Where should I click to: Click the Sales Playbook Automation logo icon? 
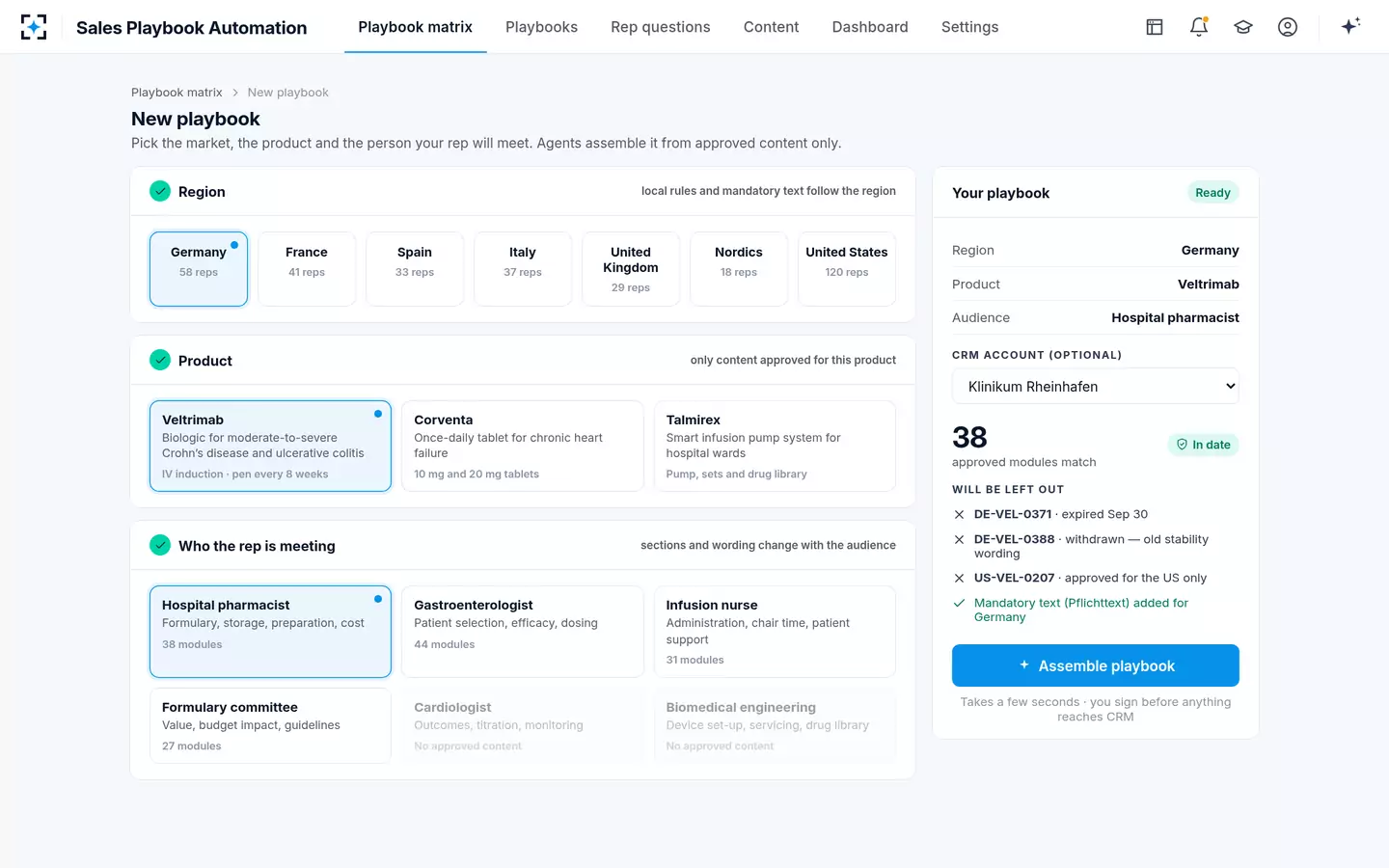pos(34,27)
